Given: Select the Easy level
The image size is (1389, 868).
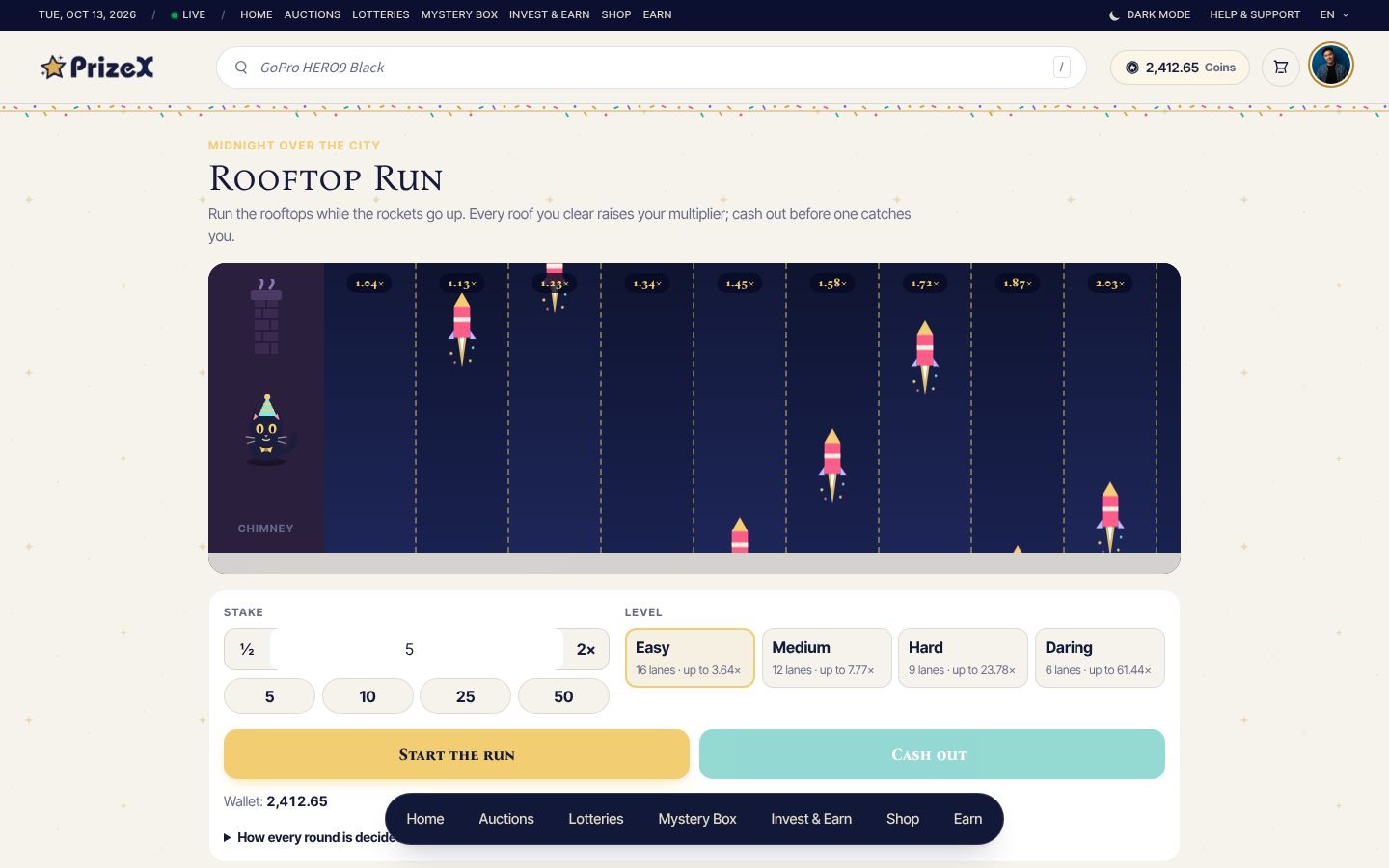Looking at the screenshot, I should (x=690, y=658).
